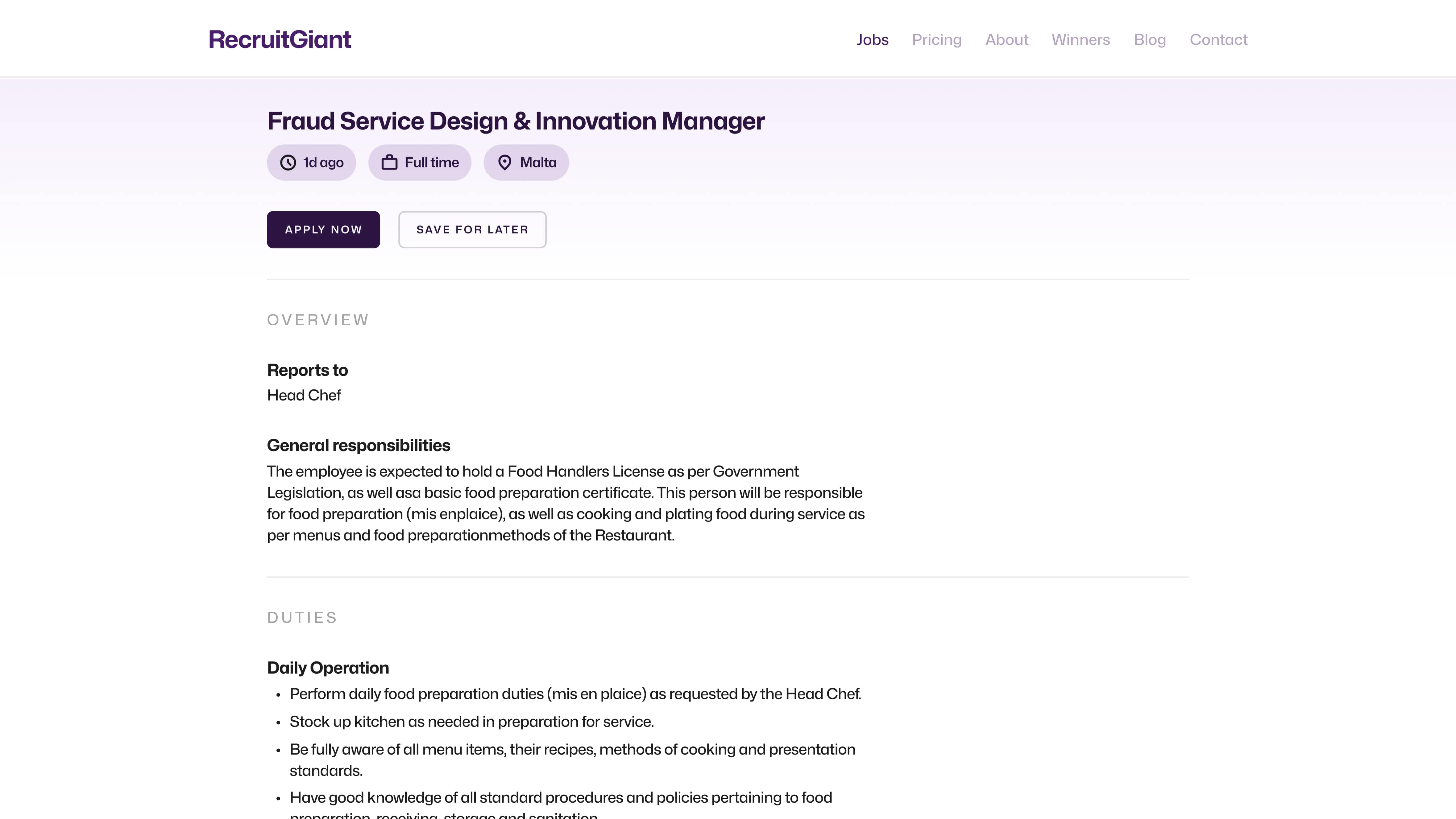
Task: Select the Full time tag
Action: pyautogui.click(x=420, y=163)
